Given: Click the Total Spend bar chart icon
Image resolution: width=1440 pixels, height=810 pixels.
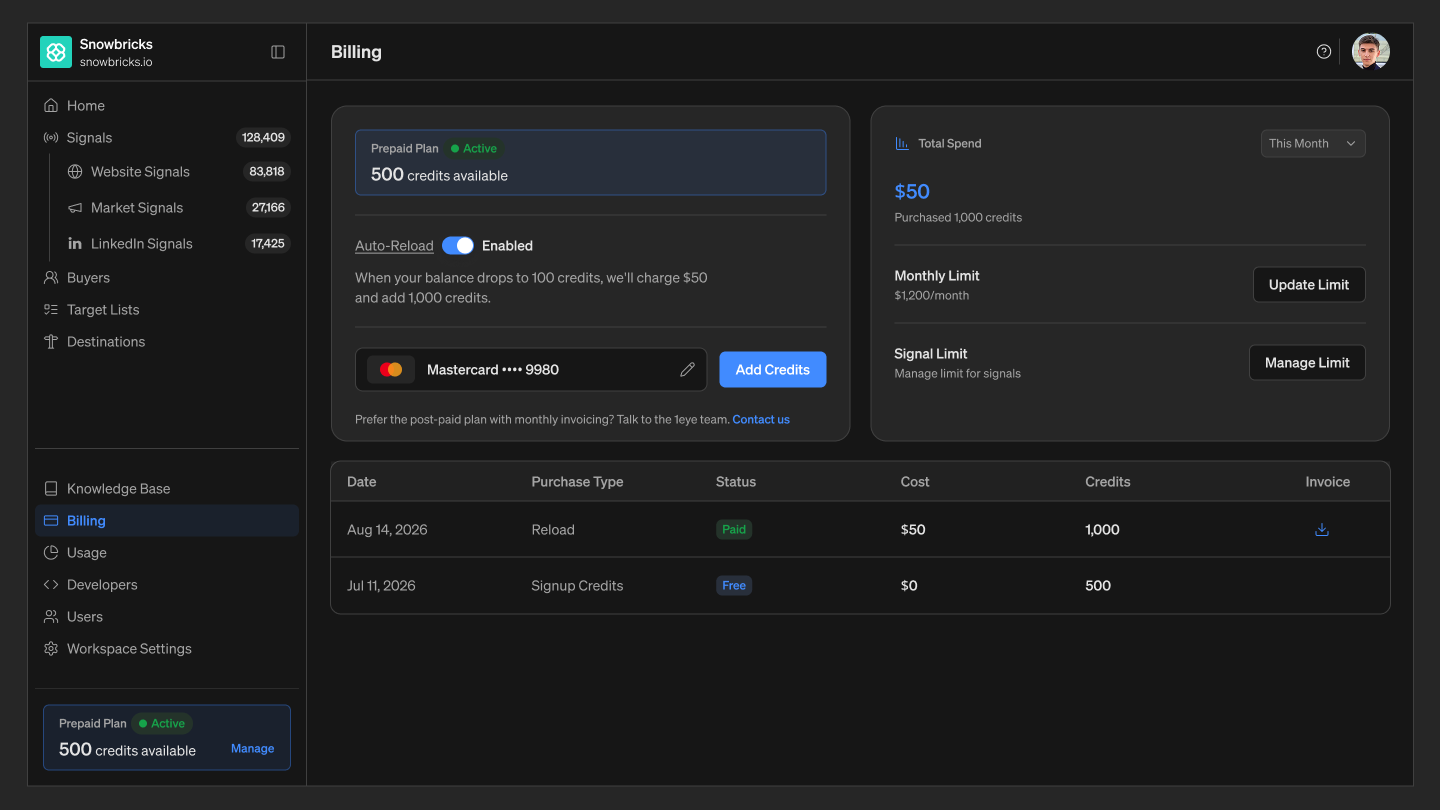Looking at the screenshot, I should (902, 144).
